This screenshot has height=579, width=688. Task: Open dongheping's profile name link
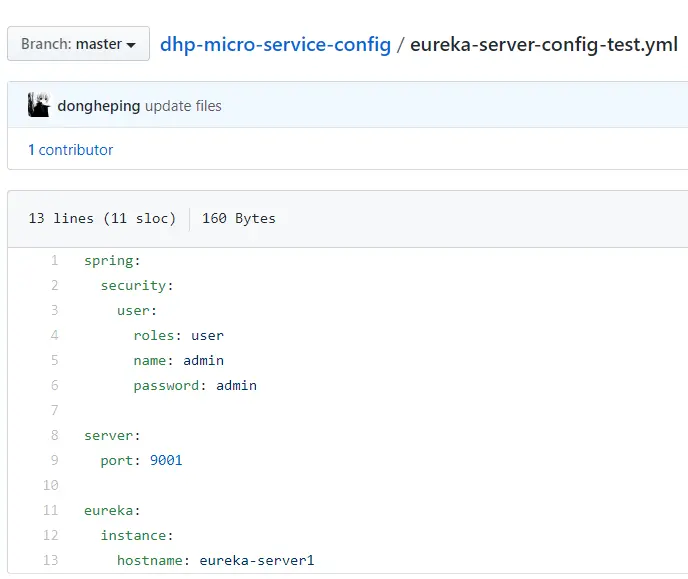coord(98,106)
